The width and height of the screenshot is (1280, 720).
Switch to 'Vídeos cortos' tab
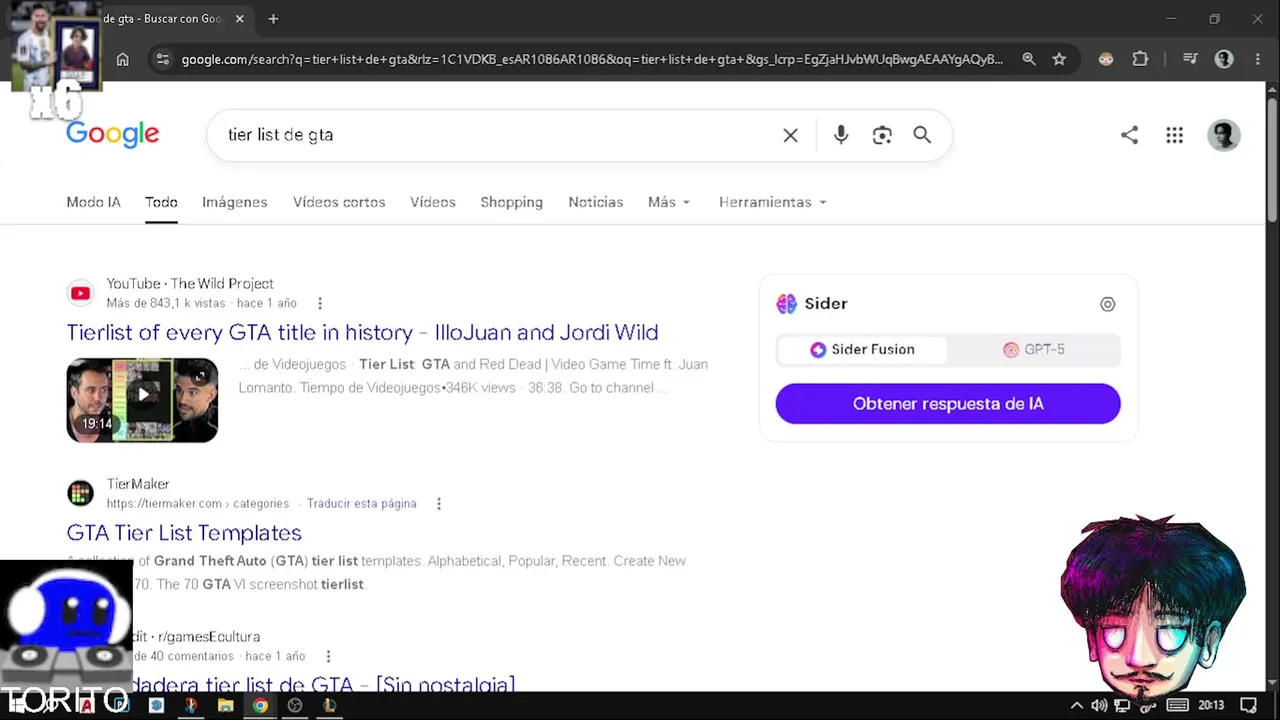(339, 202)
